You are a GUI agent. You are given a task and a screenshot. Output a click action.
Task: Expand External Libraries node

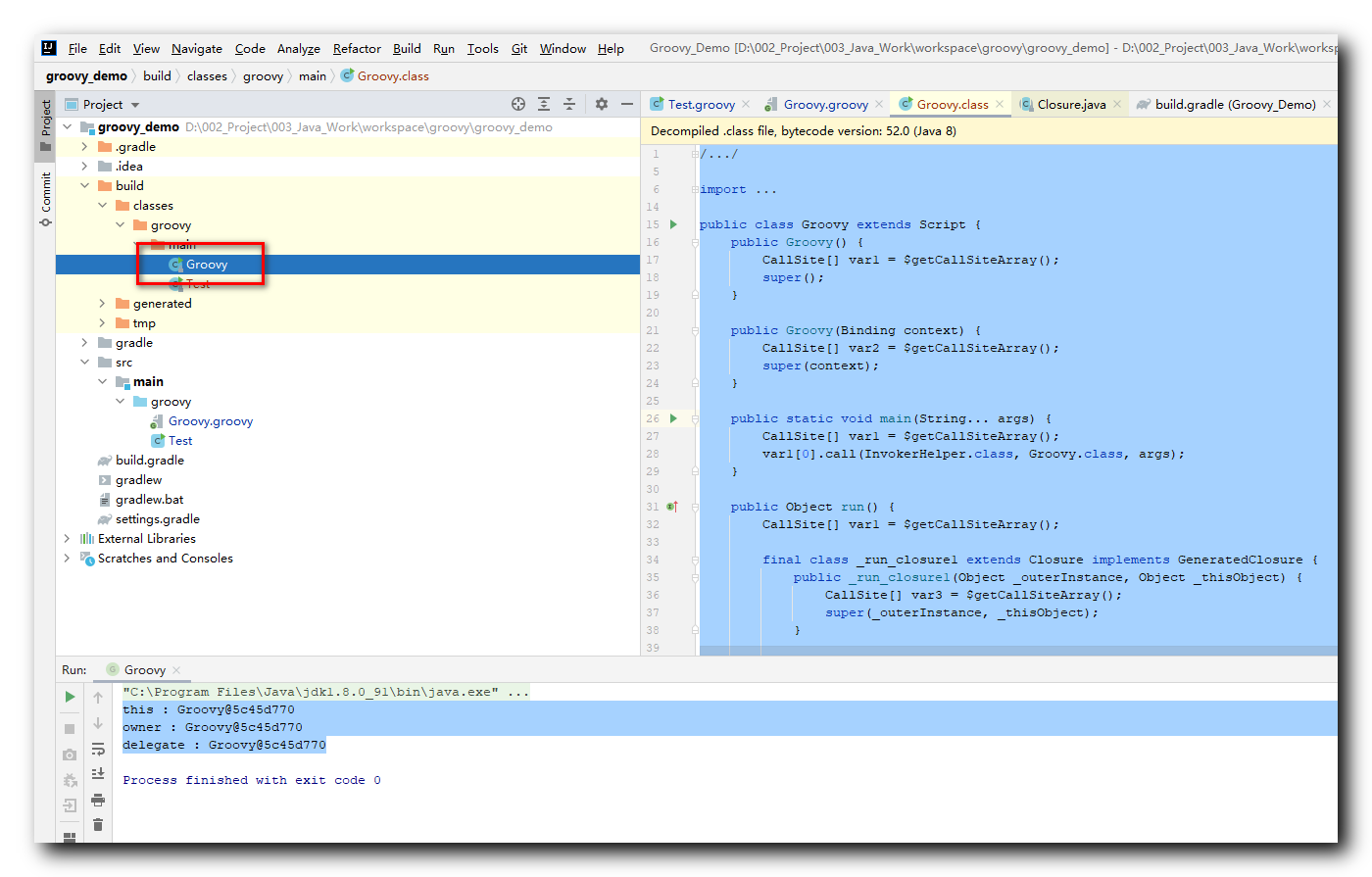pos(68,538)
